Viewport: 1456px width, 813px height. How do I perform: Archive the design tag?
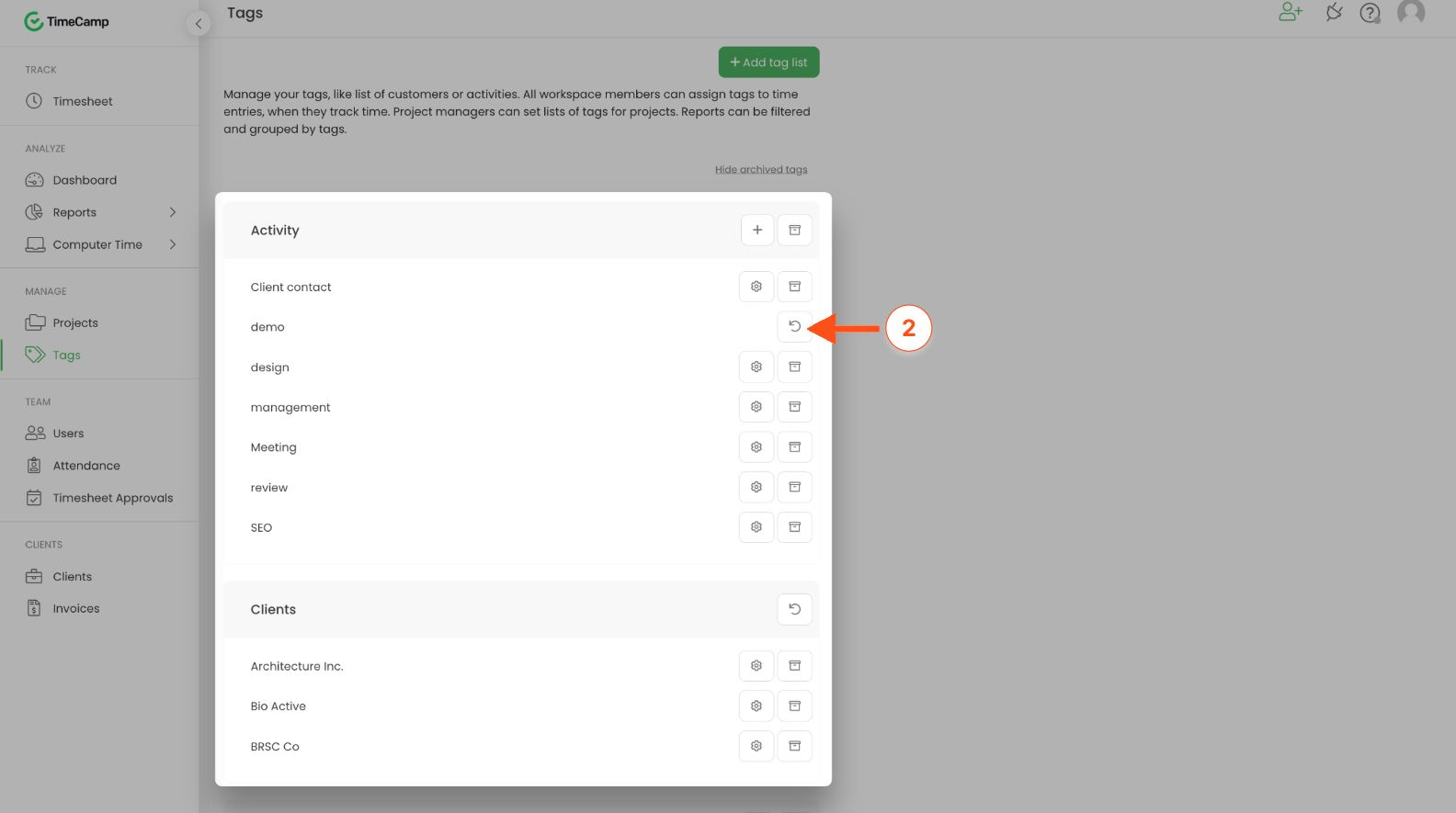794,367
